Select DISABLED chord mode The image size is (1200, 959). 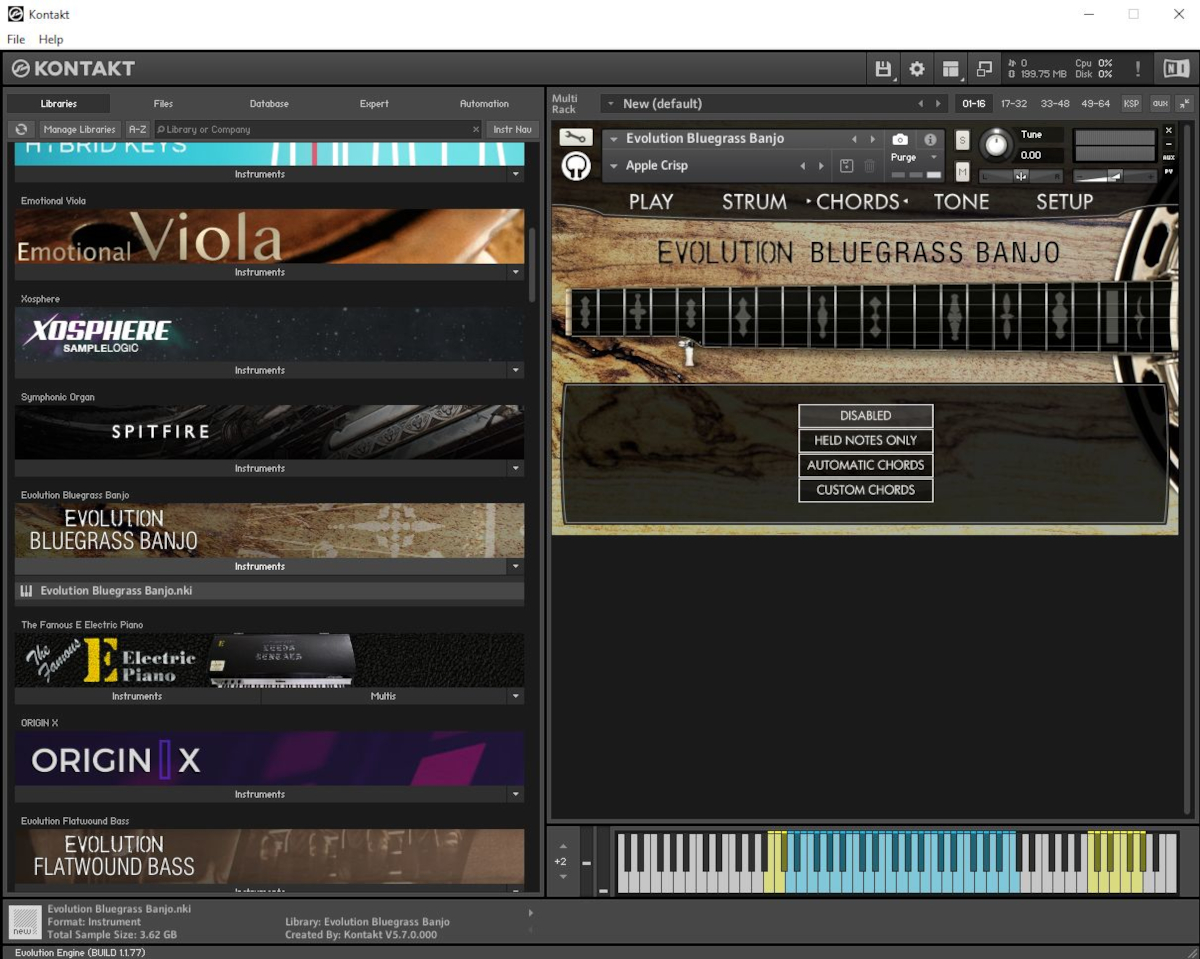(866, 416)
